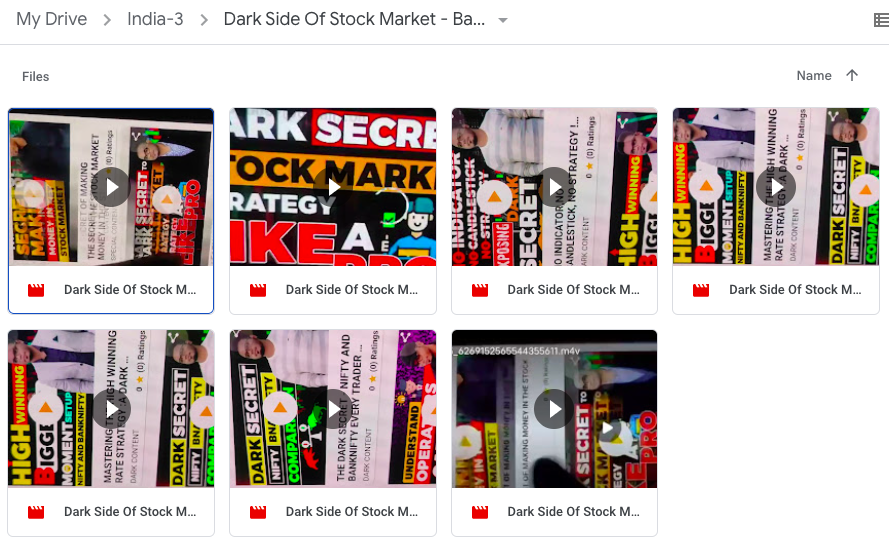This screenshot has height=539, width=889.
Task: Play the 'Dark Secret Stock Market' zoomed video
Action: 333,186
